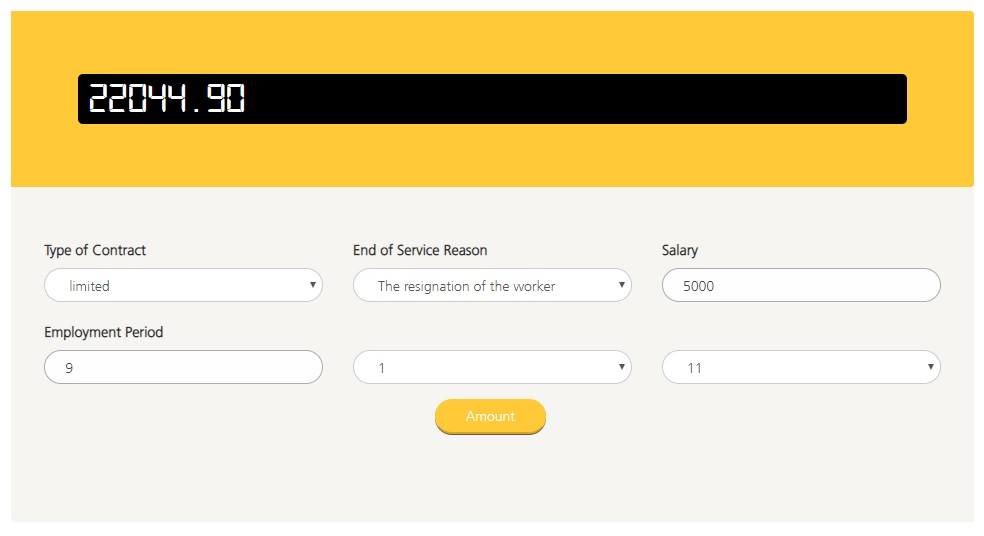Click the arrow on the dropdown showing 11
The height and width of the screenshot is (536, 984).
930,367
